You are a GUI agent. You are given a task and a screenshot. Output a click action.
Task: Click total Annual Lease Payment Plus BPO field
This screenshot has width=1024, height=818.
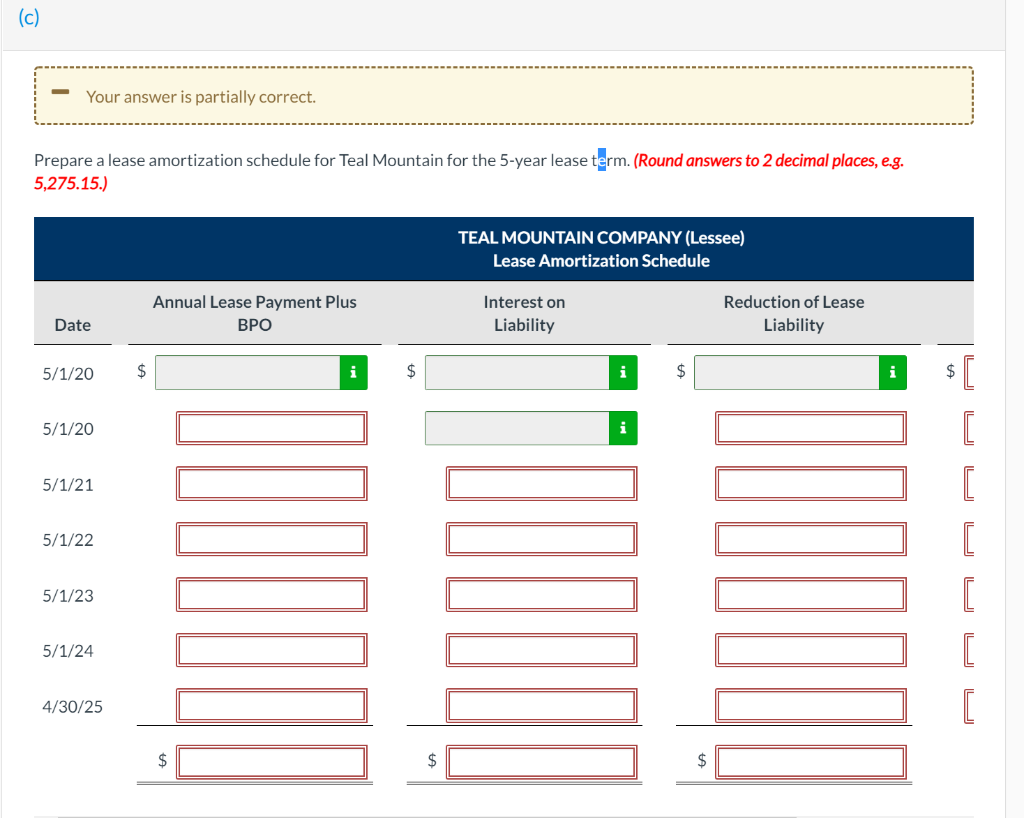tap(272, 763)
